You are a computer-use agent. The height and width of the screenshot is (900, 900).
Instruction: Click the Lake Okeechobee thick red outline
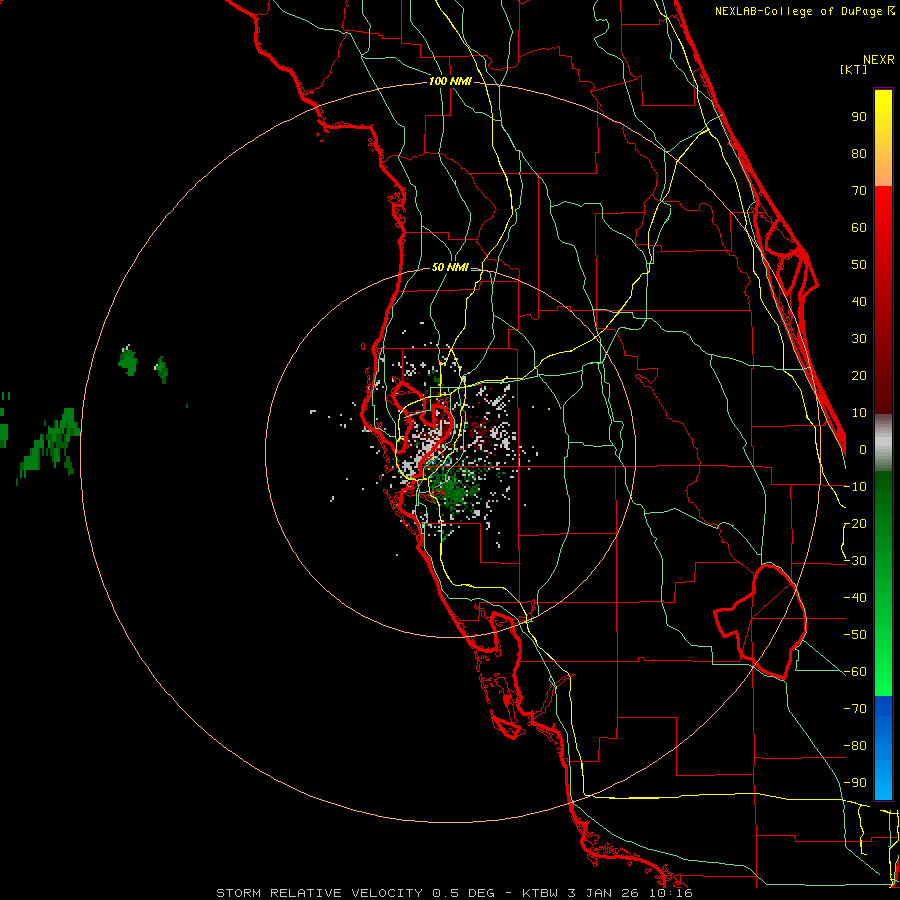[761, 622]
